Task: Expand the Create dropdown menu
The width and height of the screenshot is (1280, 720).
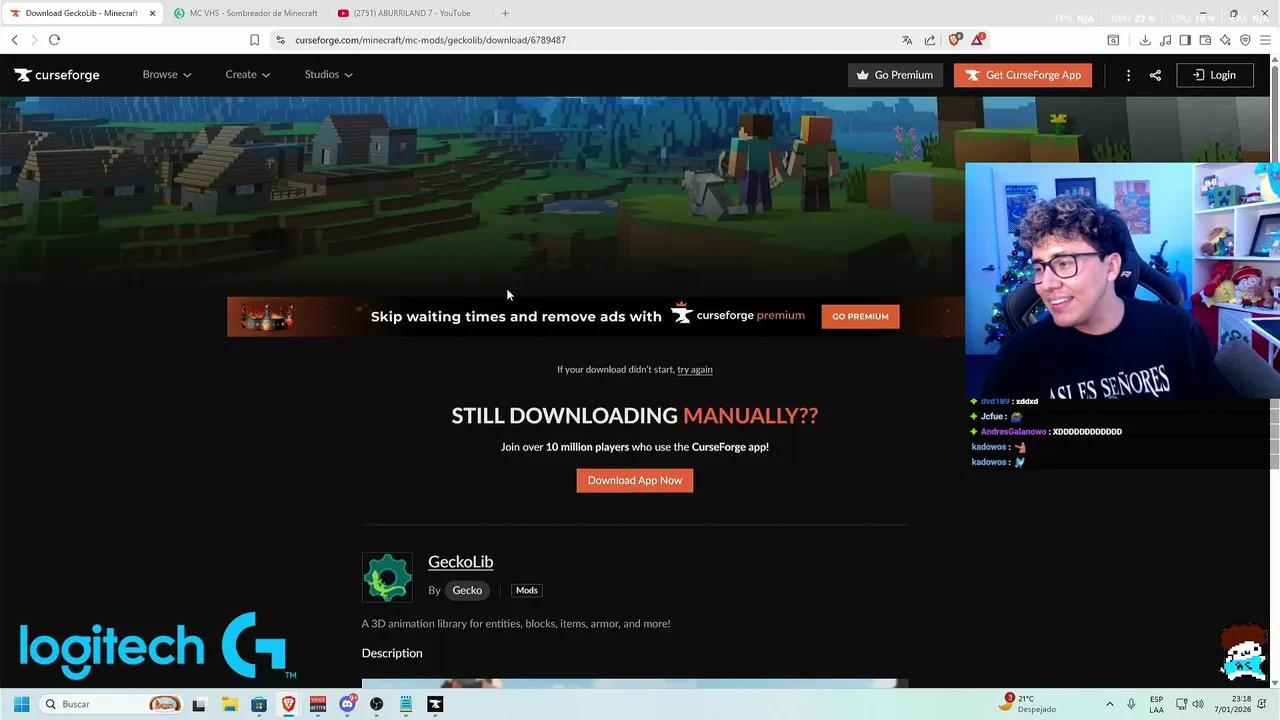Action: [x=247, y=75]
